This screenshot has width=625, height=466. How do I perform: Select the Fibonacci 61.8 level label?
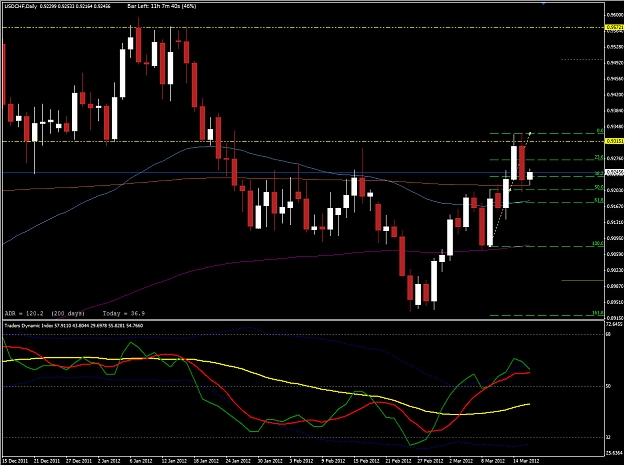(x=599, y=201)
